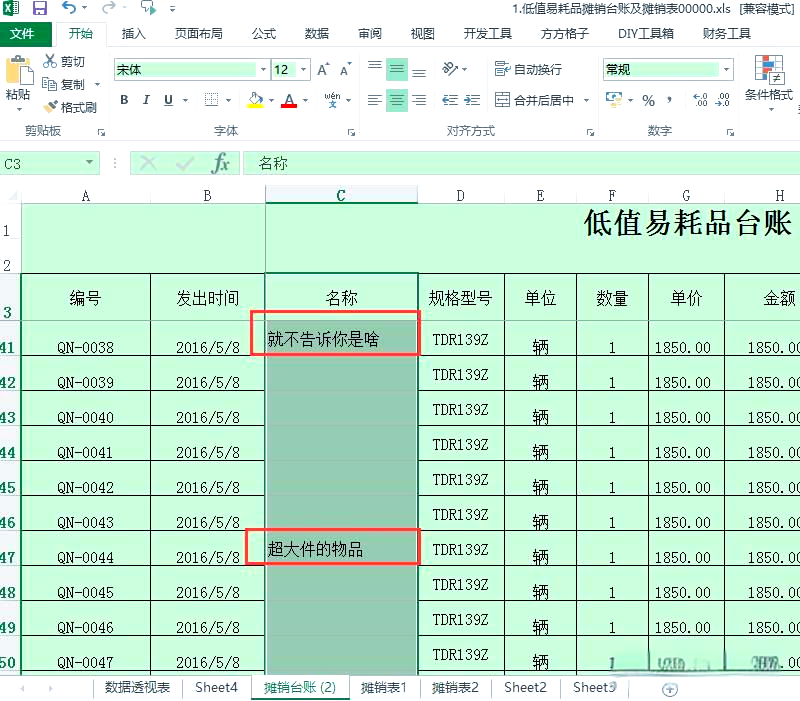The width and height of the screenshot is (800, 701).
Task: Select cell 超大件的物品
Action: click(341, 548)
